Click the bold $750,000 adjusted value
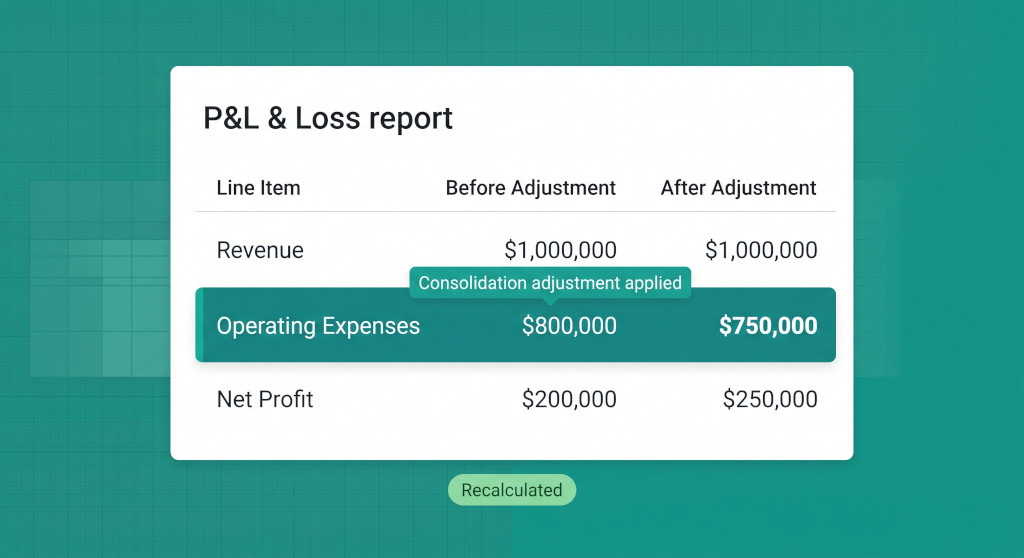Viewport: 1024px width, 558px height. tap(768, 326)
